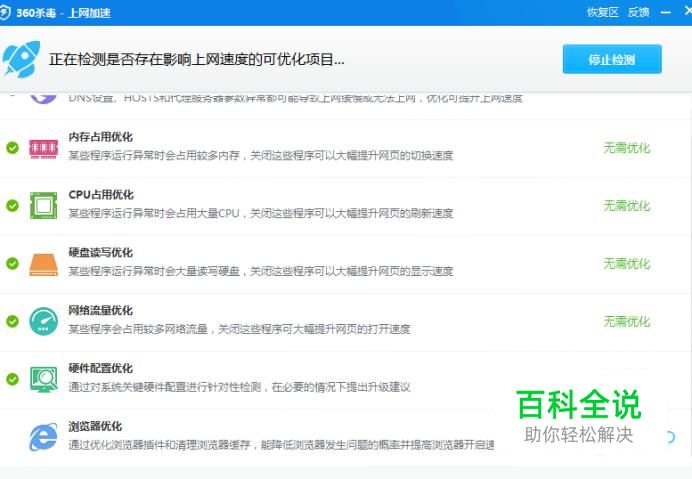Click the 硬件配置优化 description text
The width and height of the screenshot is (692, 479).
pos(240,387)
